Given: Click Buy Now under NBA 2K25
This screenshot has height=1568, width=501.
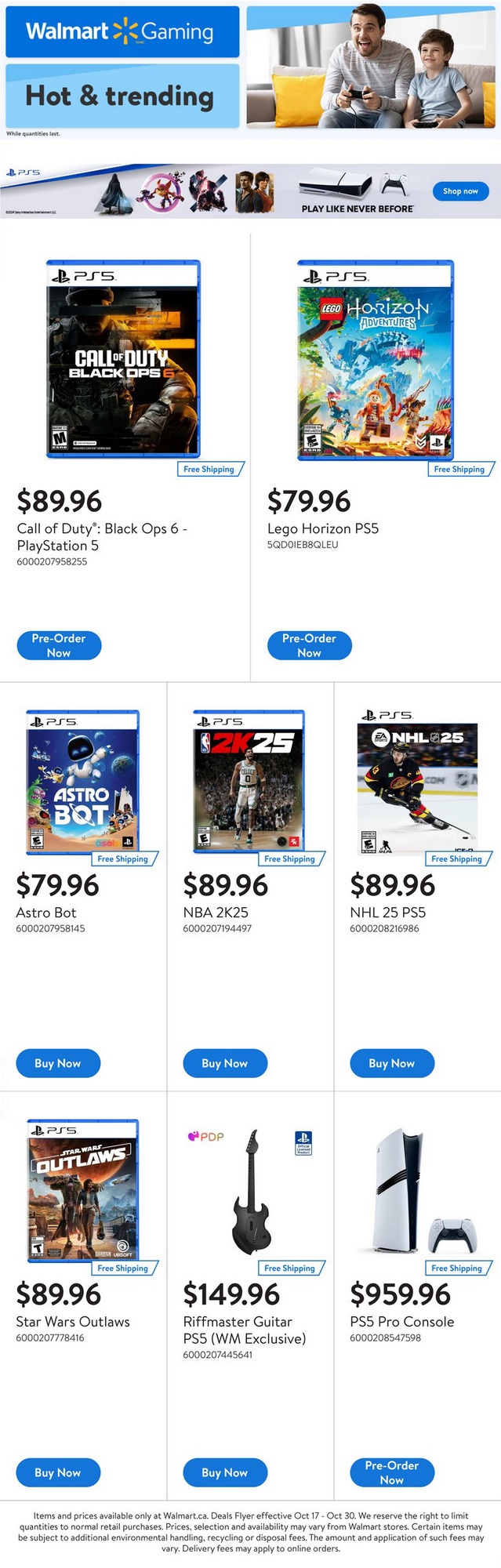Looking at the screenshot, I should [225, 1063].
